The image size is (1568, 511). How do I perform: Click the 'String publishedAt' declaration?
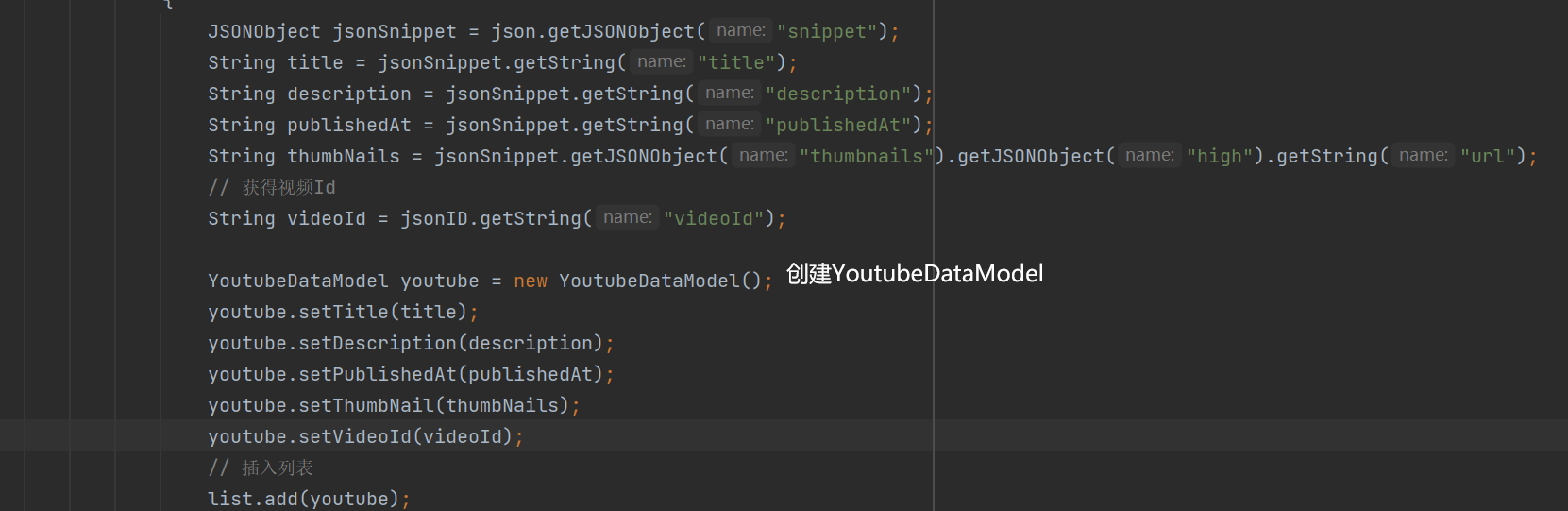click(310, 125)
